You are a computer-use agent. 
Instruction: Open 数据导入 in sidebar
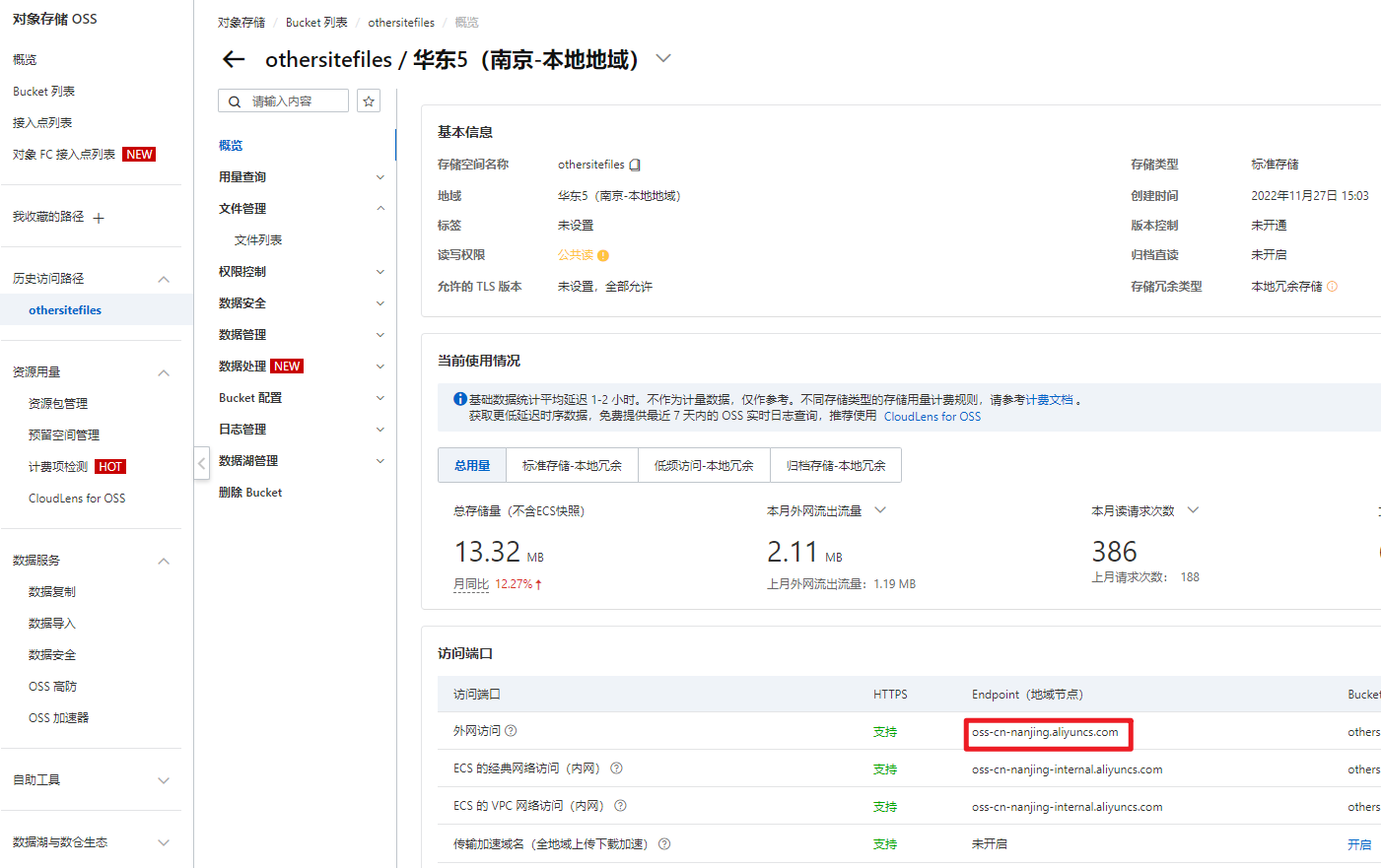click(52, 624)
